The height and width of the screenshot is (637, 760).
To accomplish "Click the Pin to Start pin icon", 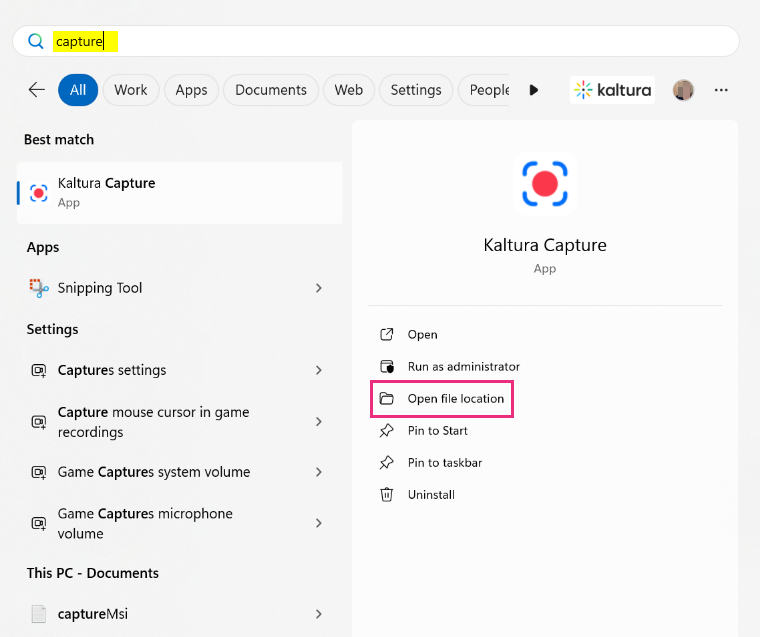I will tap(386, 430).
